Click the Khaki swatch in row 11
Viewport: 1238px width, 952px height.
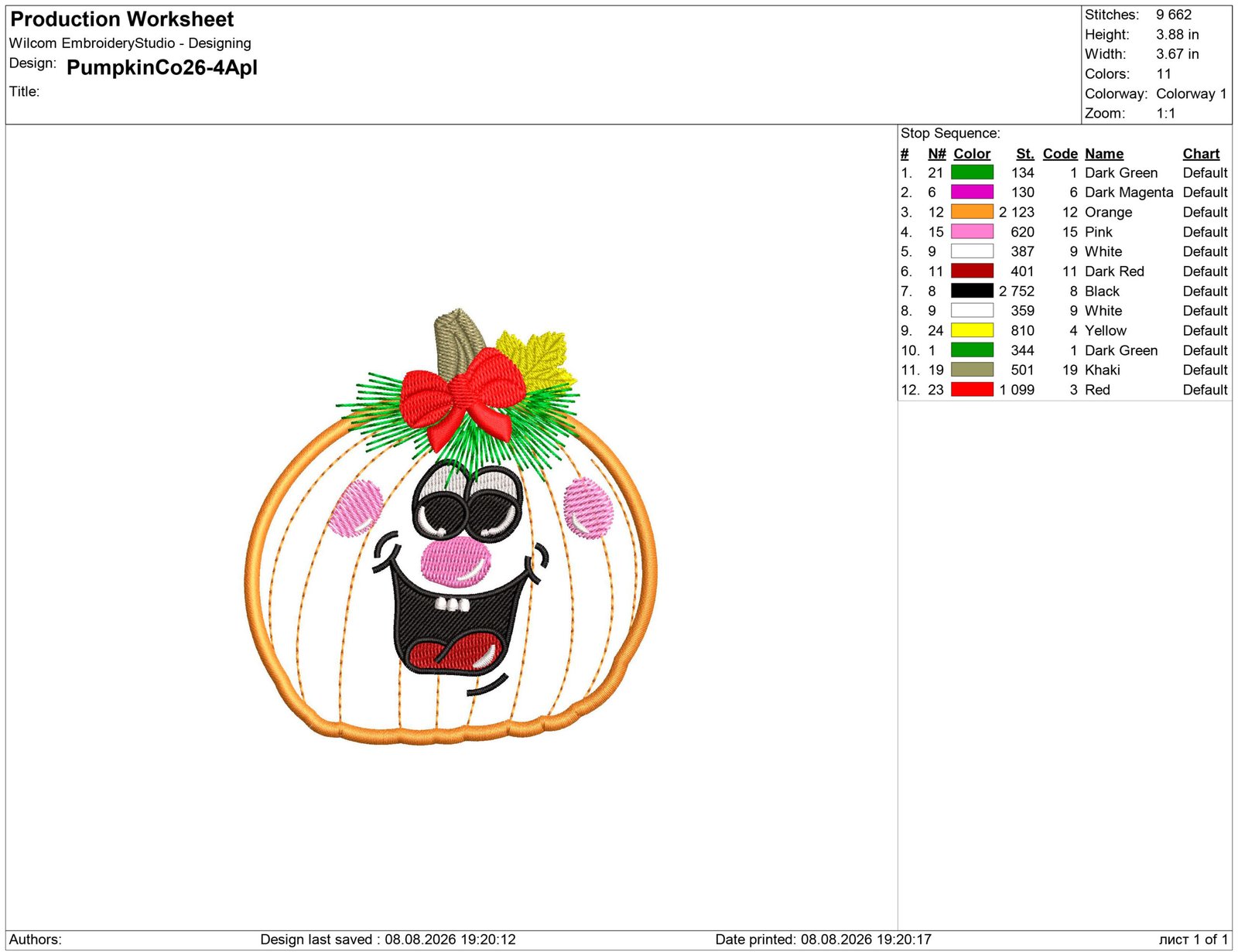(972, 370)
